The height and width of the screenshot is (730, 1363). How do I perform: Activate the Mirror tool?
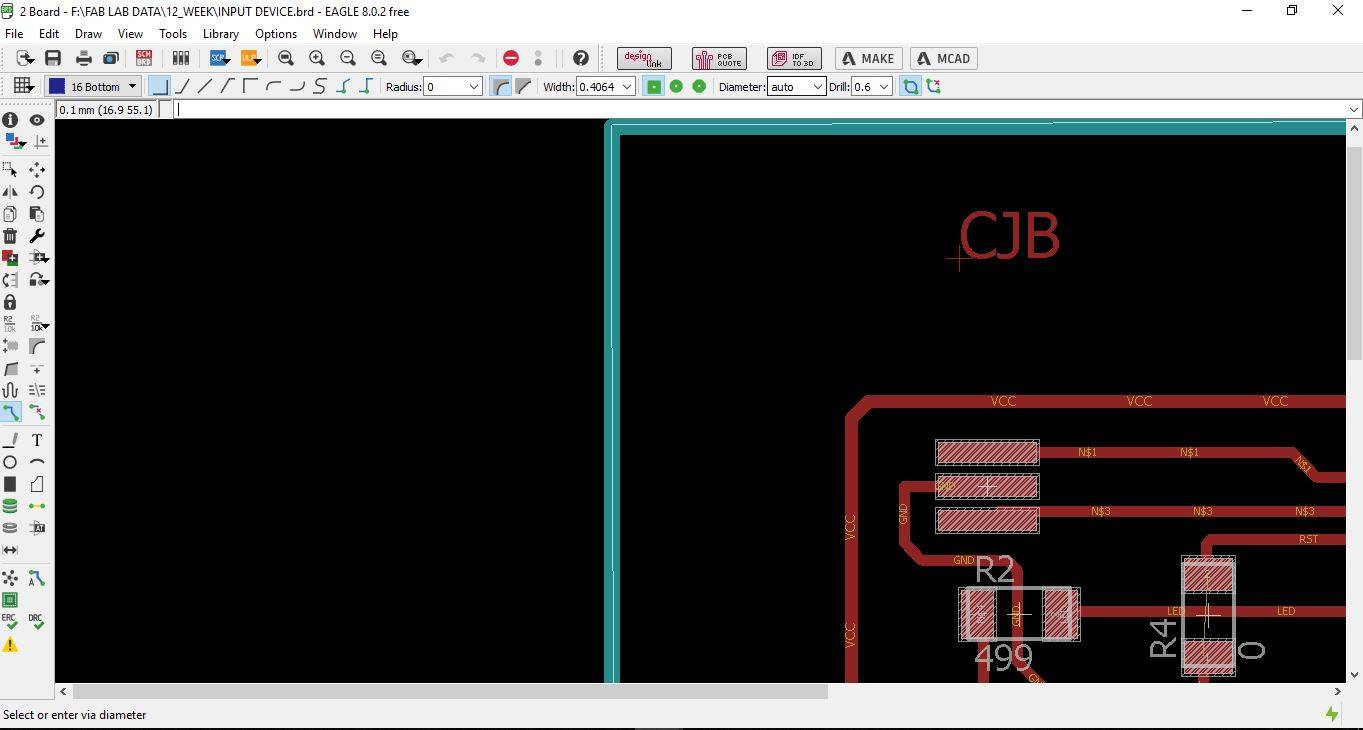pyautogui.click(x=10, y=192)
